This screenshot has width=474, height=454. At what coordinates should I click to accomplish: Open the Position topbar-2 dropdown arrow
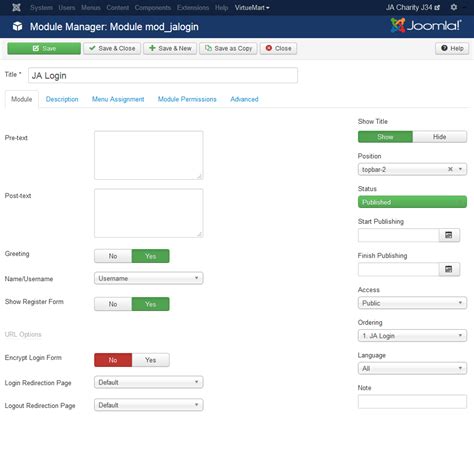coord(460,169)
